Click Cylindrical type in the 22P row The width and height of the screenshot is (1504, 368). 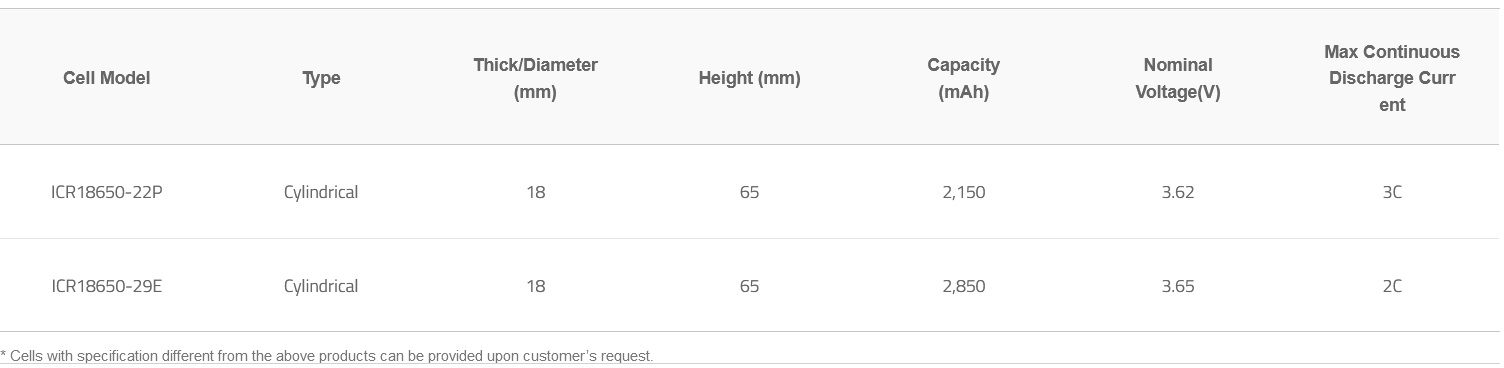click(321, 192)
